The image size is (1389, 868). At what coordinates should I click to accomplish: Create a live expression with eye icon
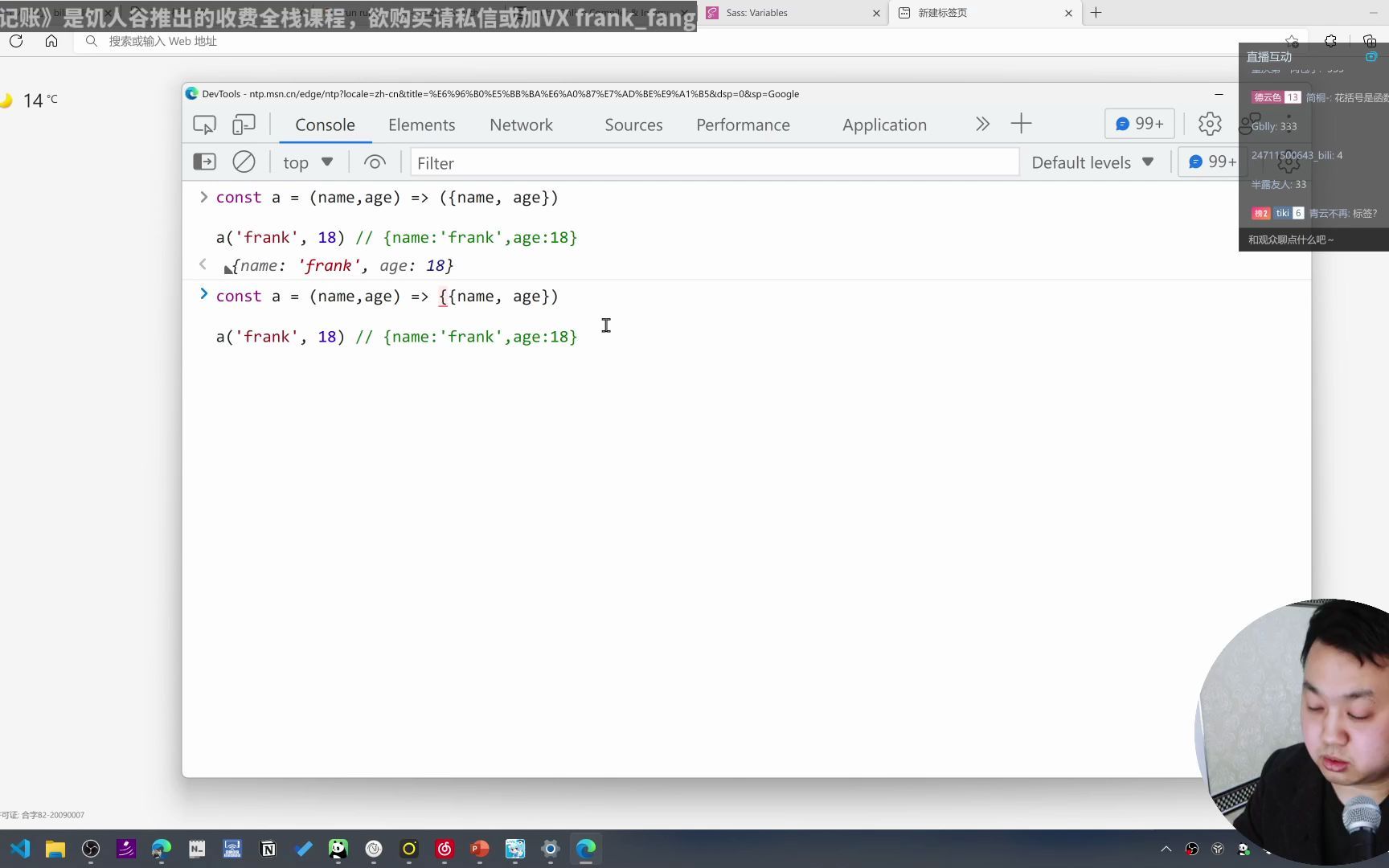click(375, 162)
